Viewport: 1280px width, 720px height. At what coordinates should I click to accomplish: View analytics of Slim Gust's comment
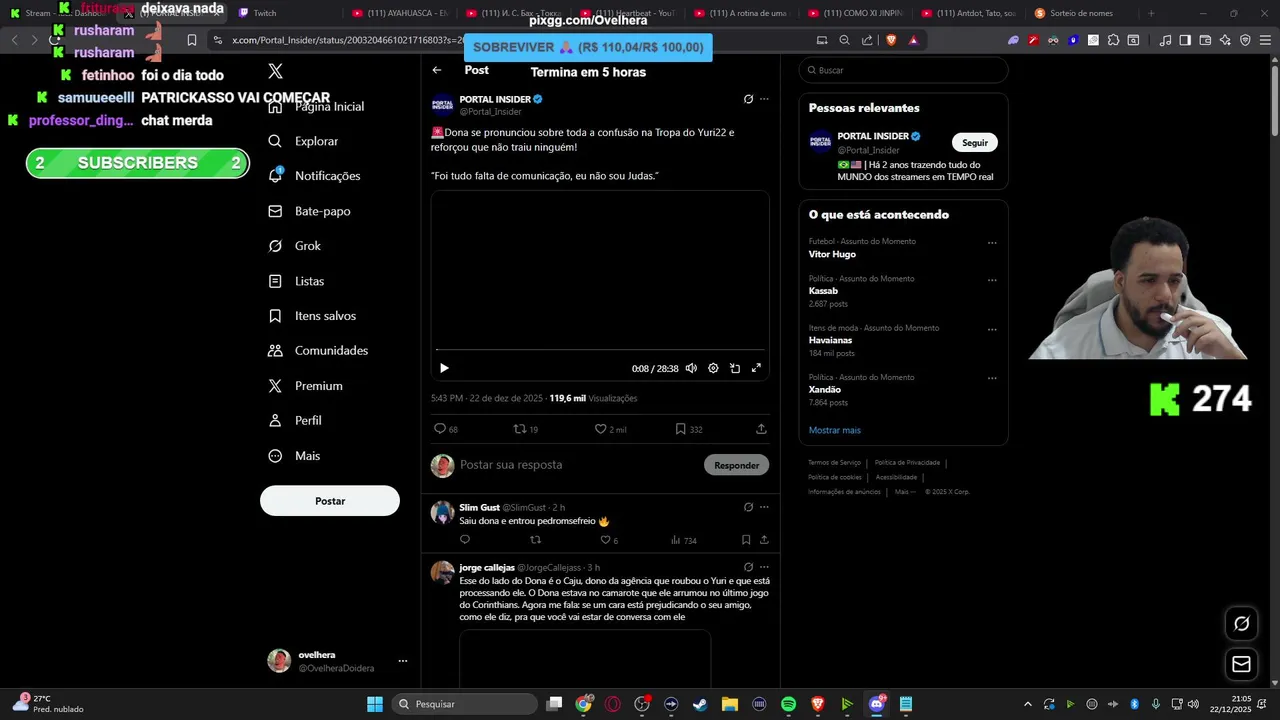684,540
